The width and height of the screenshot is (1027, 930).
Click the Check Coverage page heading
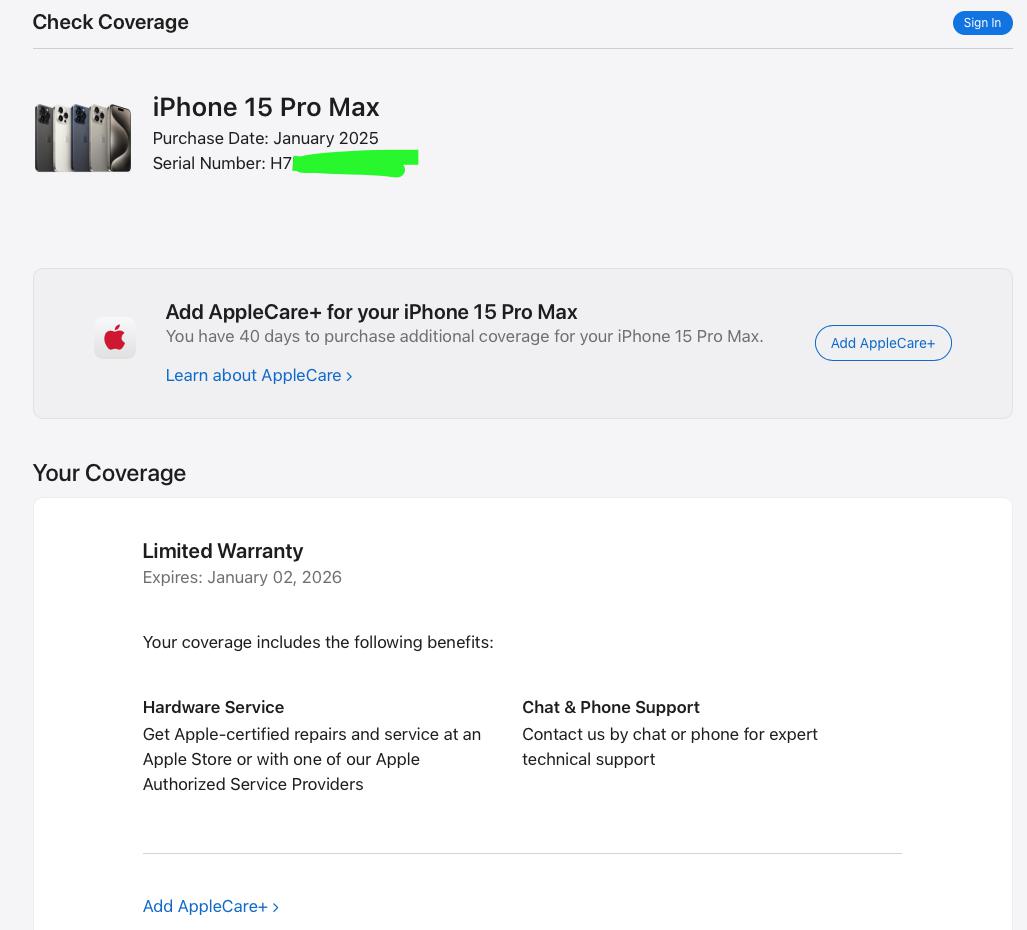click(x=111, y=22)
